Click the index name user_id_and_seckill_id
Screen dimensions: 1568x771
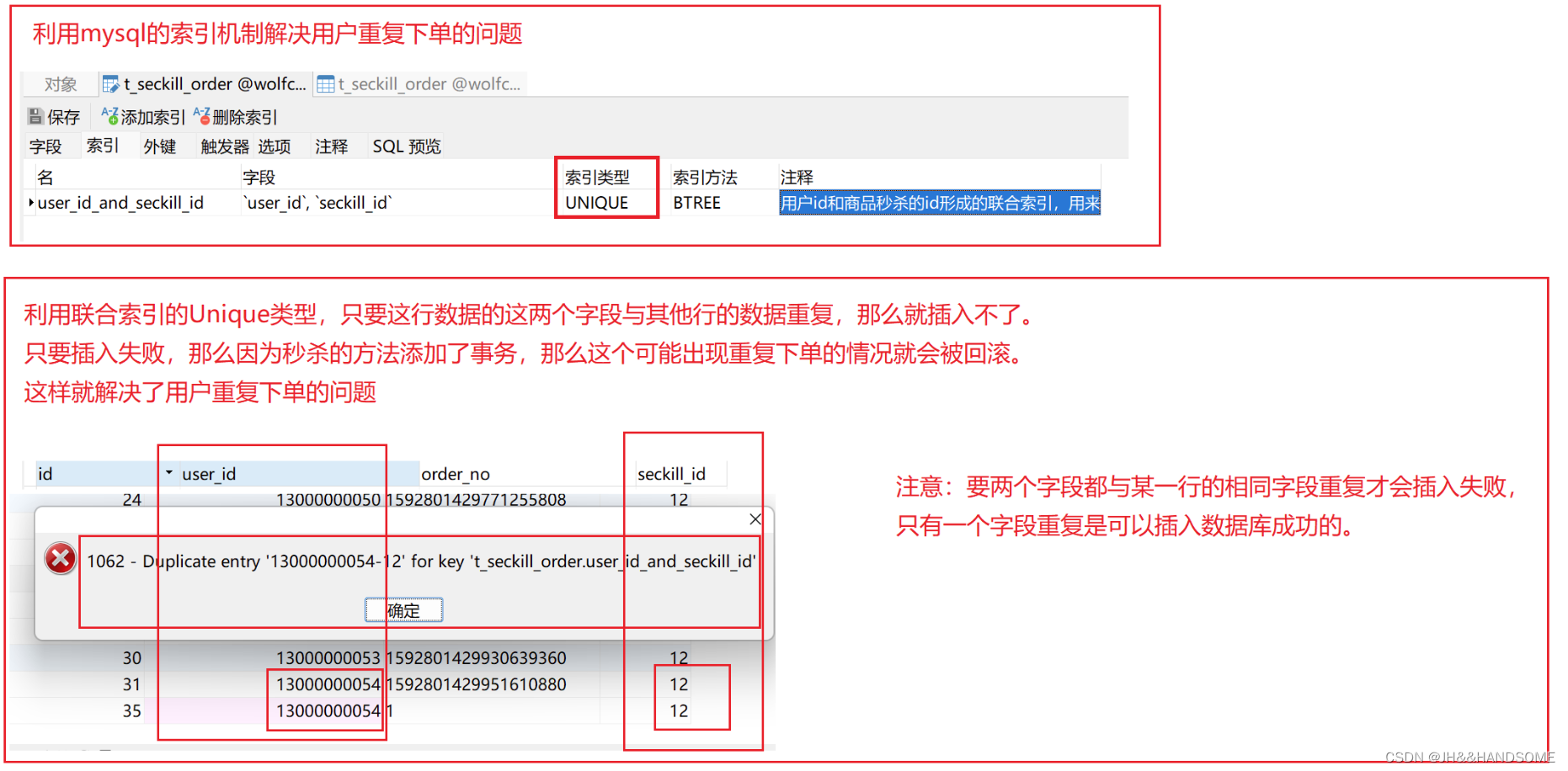120,203
